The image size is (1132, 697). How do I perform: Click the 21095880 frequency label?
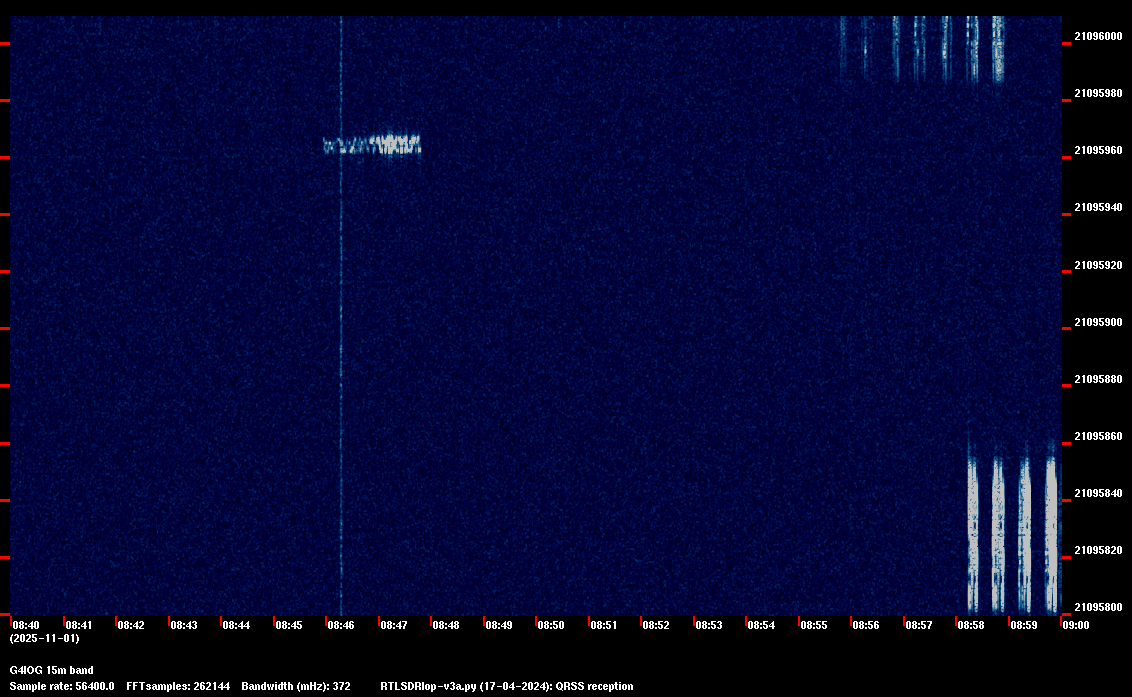pos(1098,379)
